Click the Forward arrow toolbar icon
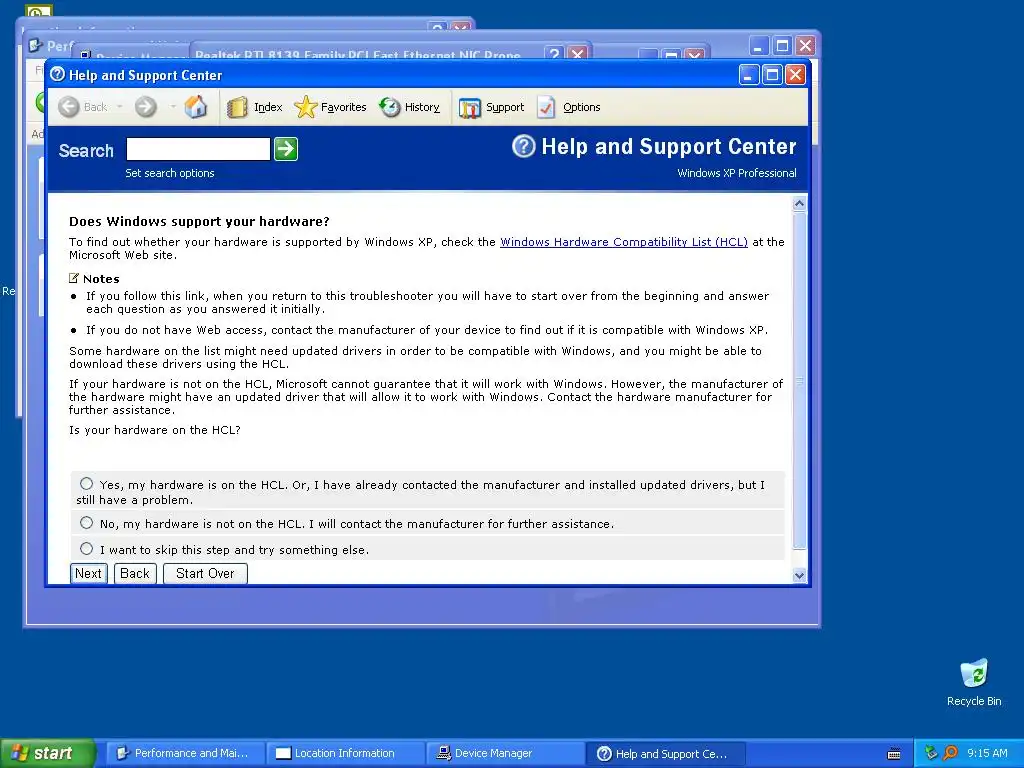This screenshot has width=1024, height=768. pos(146,106)
